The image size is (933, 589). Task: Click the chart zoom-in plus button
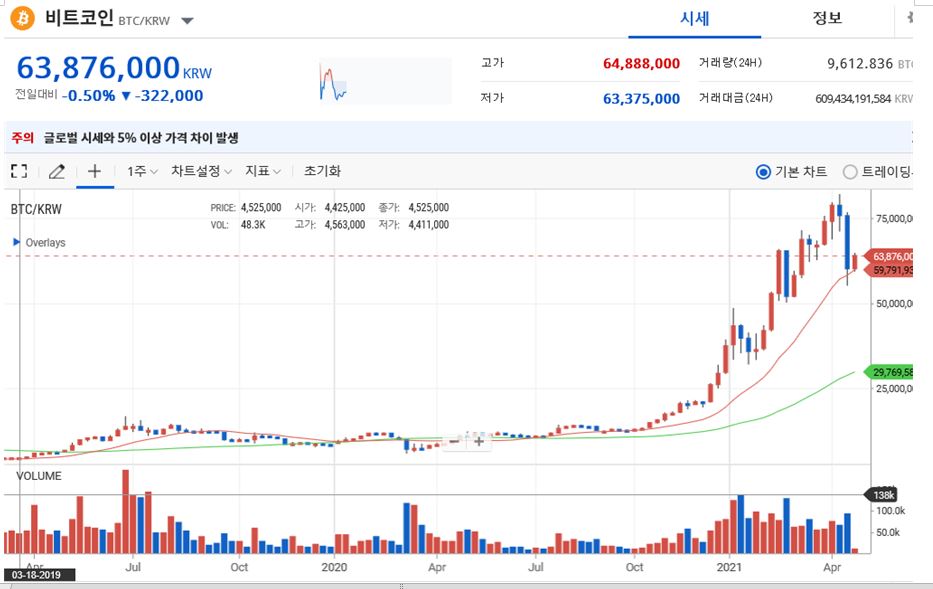(479, 441)
